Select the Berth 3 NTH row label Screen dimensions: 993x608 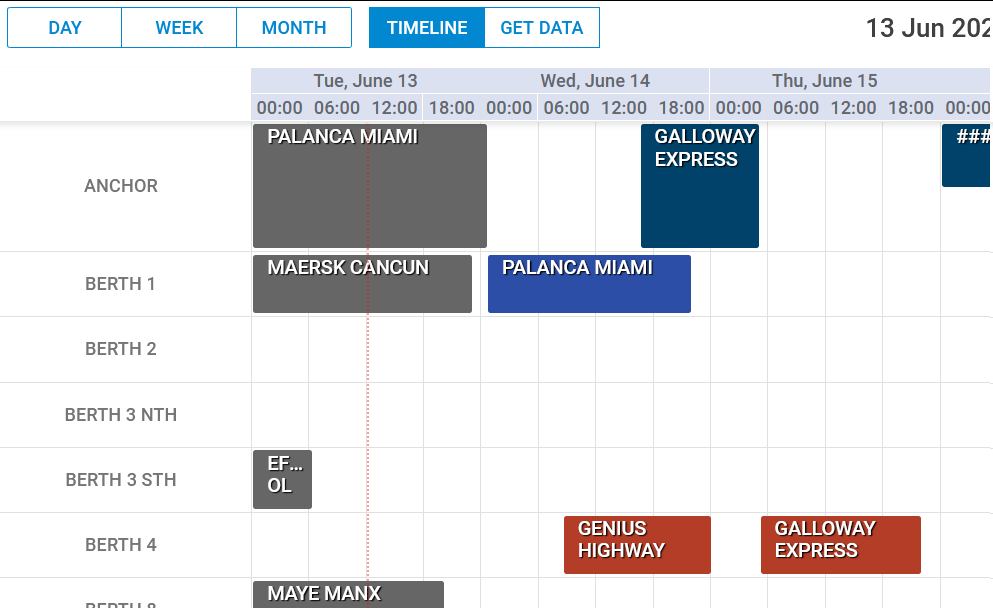click(x=121, y=414)
